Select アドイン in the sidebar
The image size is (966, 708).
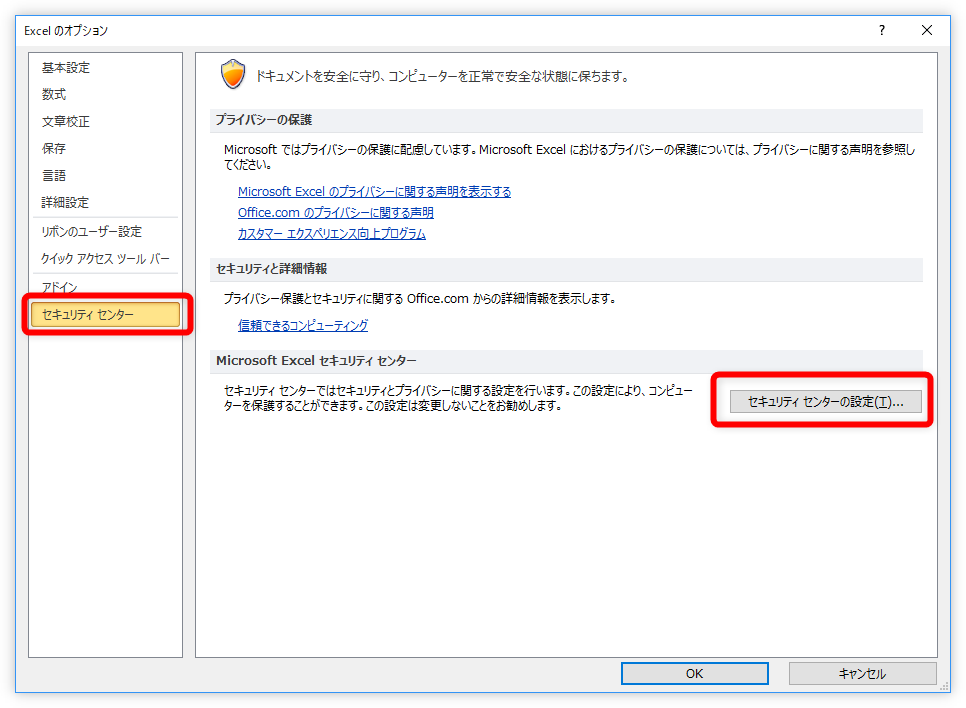(60, 288)
